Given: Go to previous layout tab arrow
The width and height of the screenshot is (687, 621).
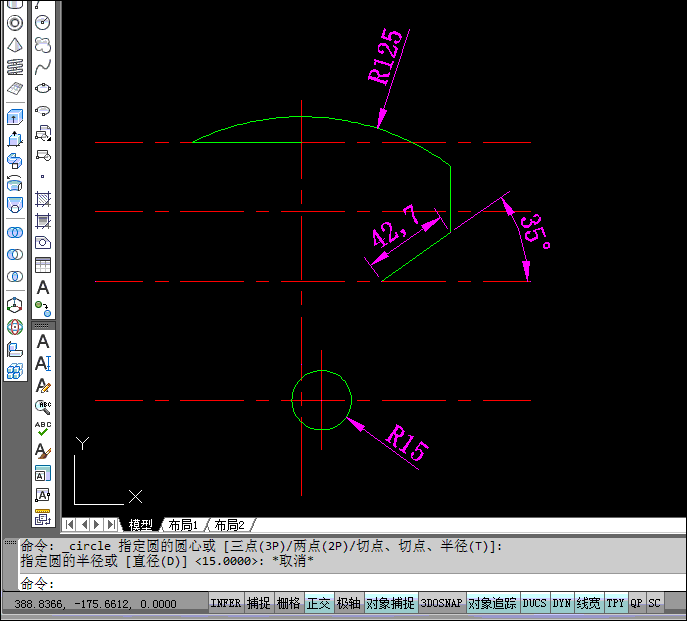Looking at the screenshot, I should [84, 524].
